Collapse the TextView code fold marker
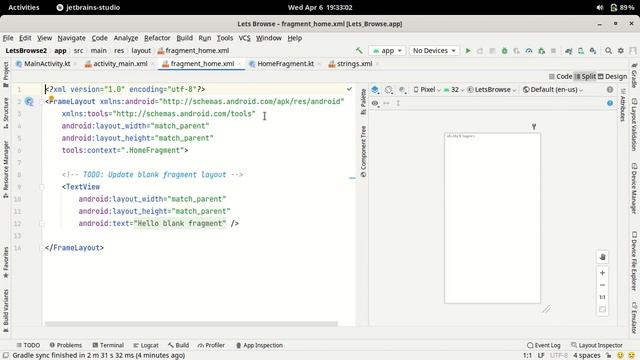This screenshot has width=640, height=360. point(42,187)
